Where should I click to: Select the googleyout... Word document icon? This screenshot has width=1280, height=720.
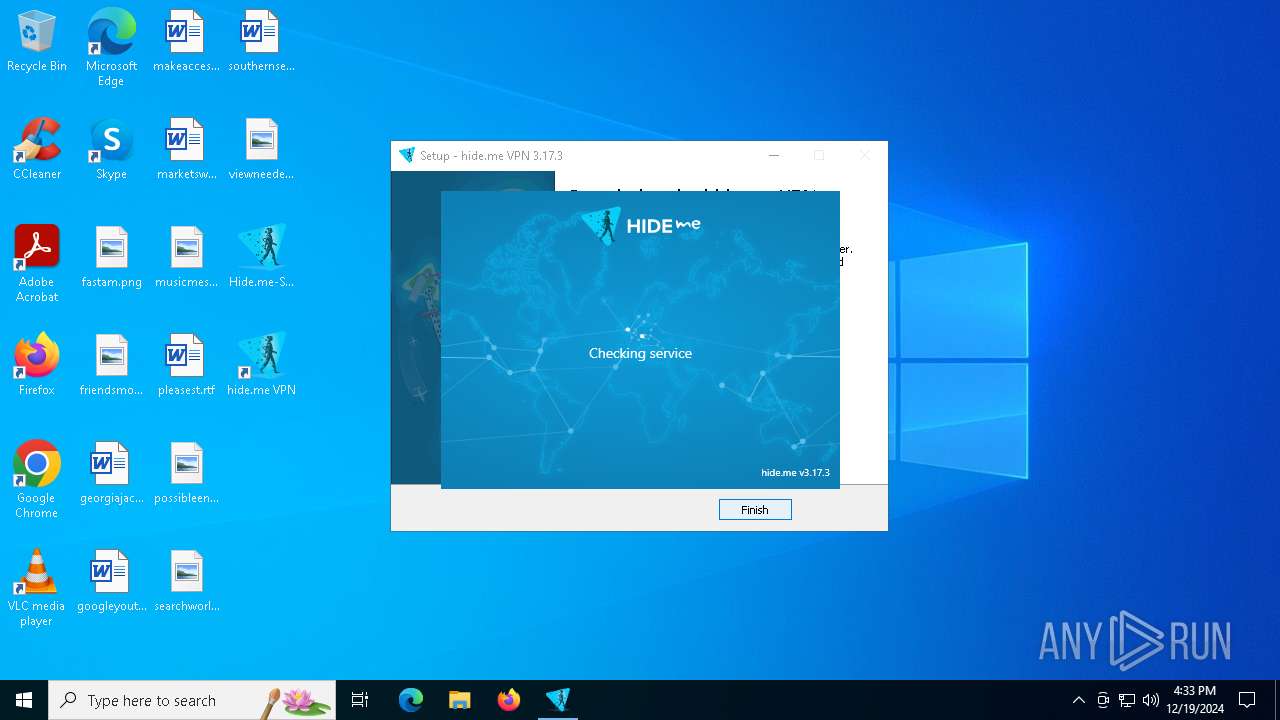(x=111, y=582)
